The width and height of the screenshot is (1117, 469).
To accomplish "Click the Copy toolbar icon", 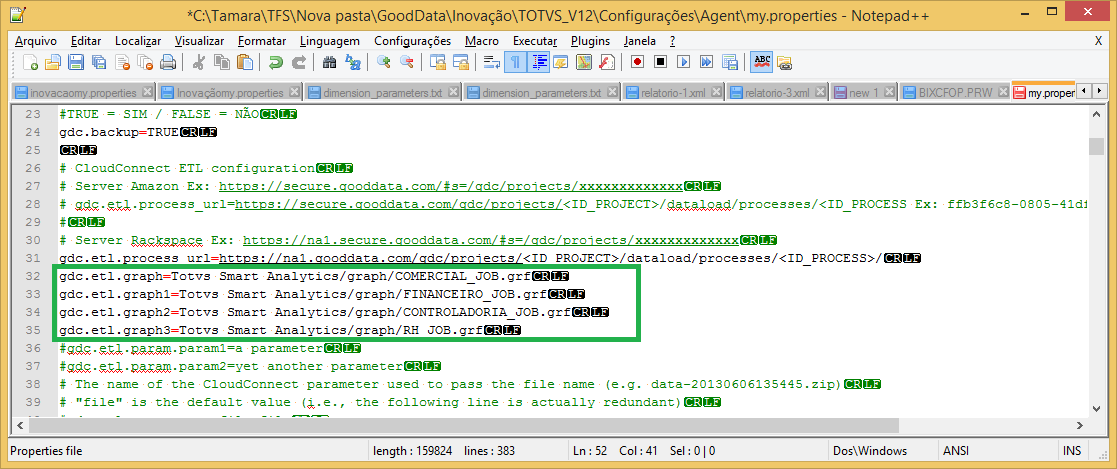I will click(x=222, y=62).
